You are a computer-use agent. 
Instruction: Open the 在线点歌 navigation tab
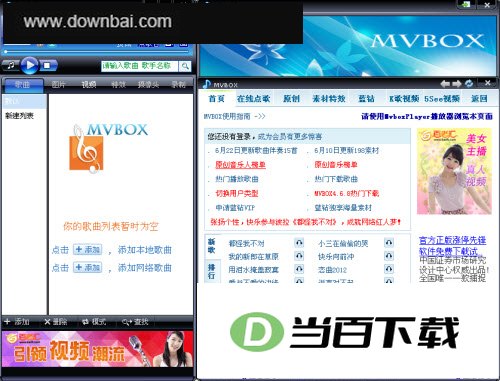pos(253,99)
